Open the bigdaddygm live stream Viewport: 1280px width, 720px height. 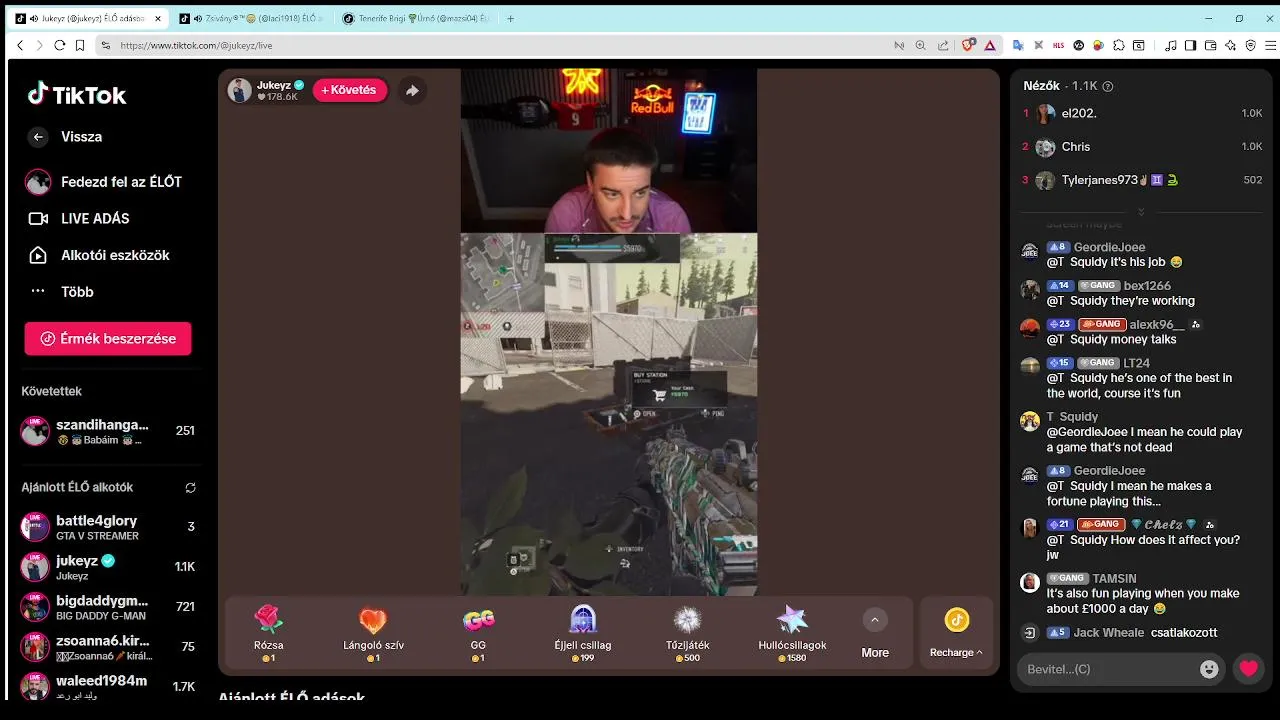[108, 607]
